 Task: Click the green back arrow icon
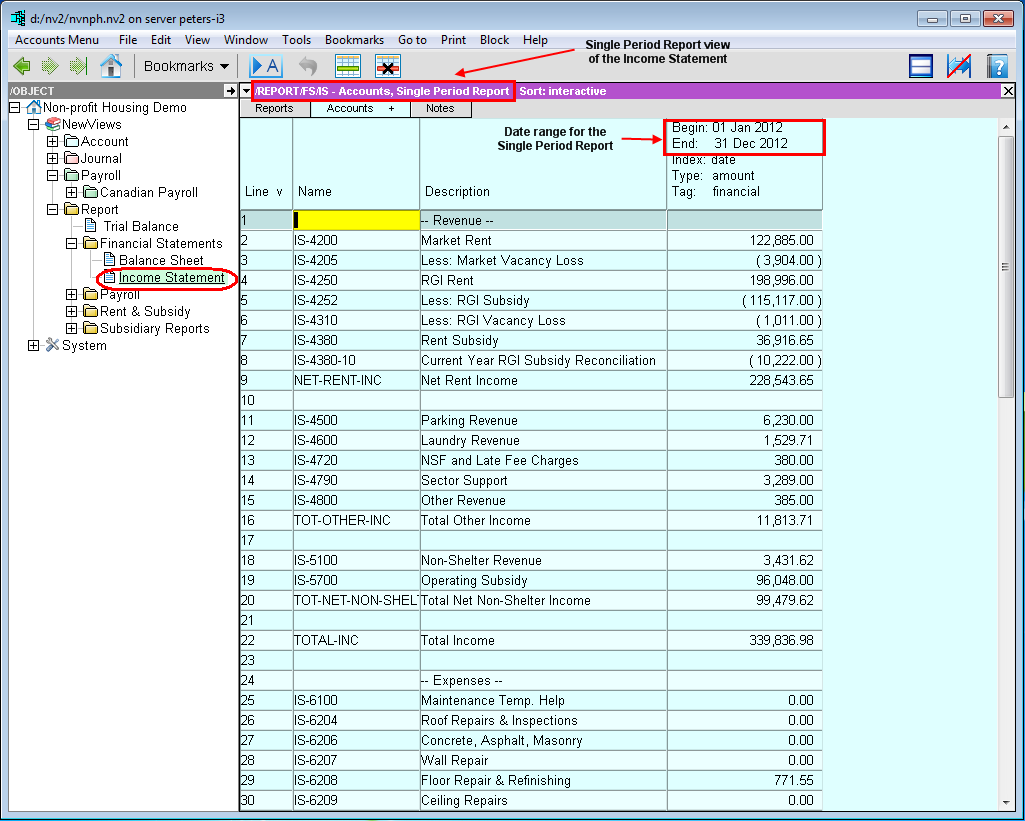22,66
